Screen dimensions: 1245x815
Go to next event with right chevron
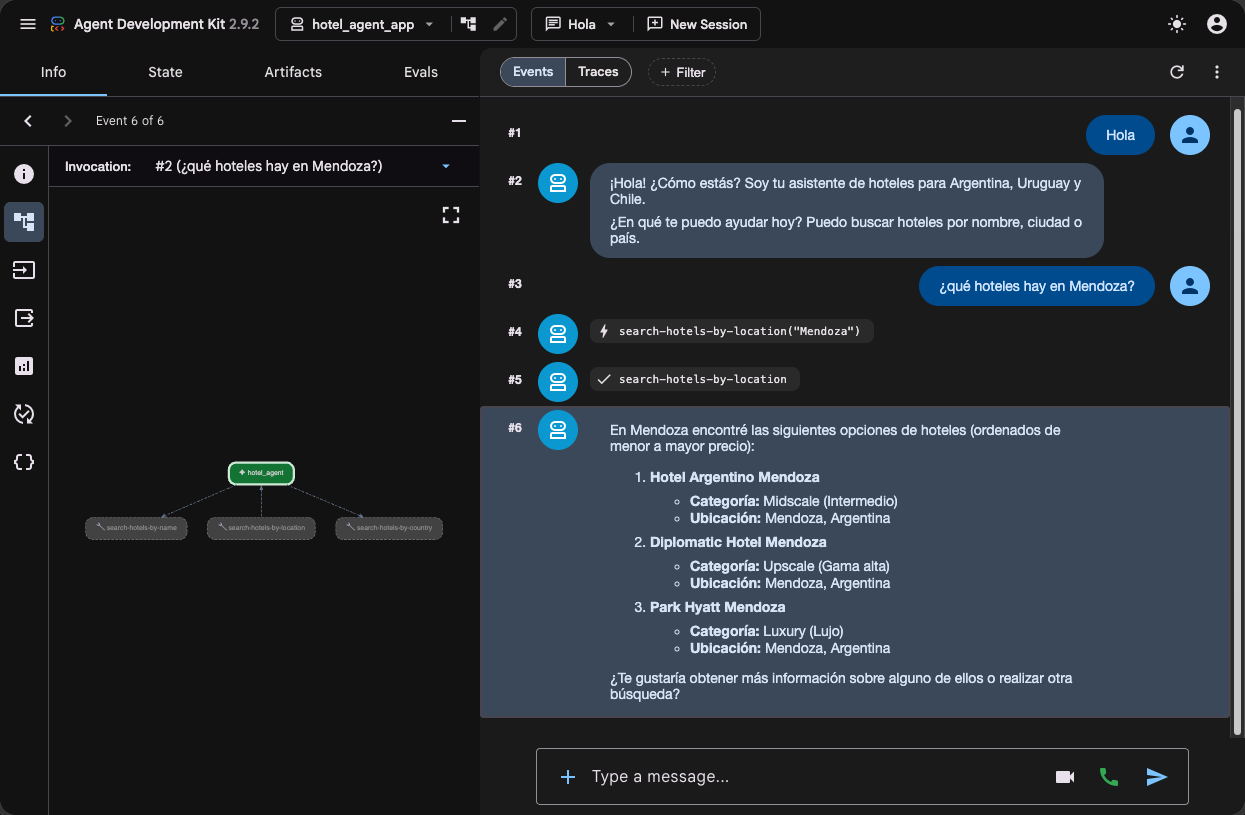[x=68, y=121]
